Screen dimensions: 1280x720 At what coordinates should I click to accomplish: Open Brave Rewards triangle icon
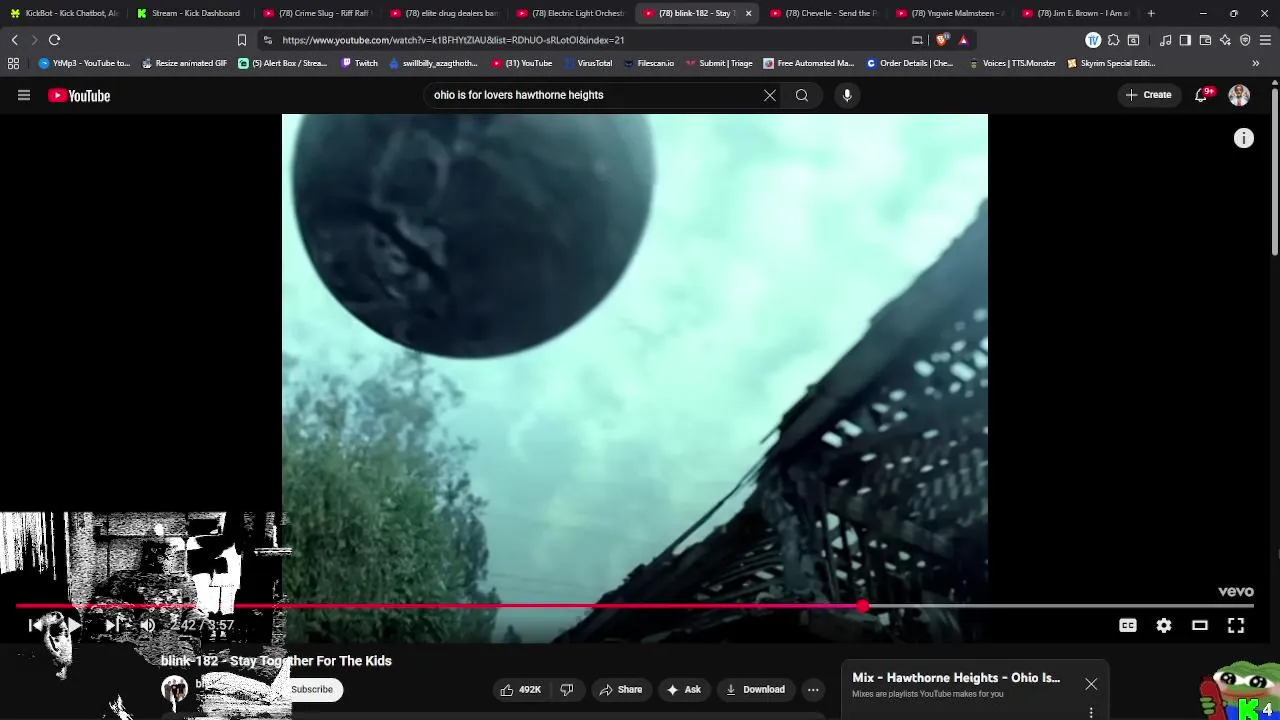[x=963, y=40]
